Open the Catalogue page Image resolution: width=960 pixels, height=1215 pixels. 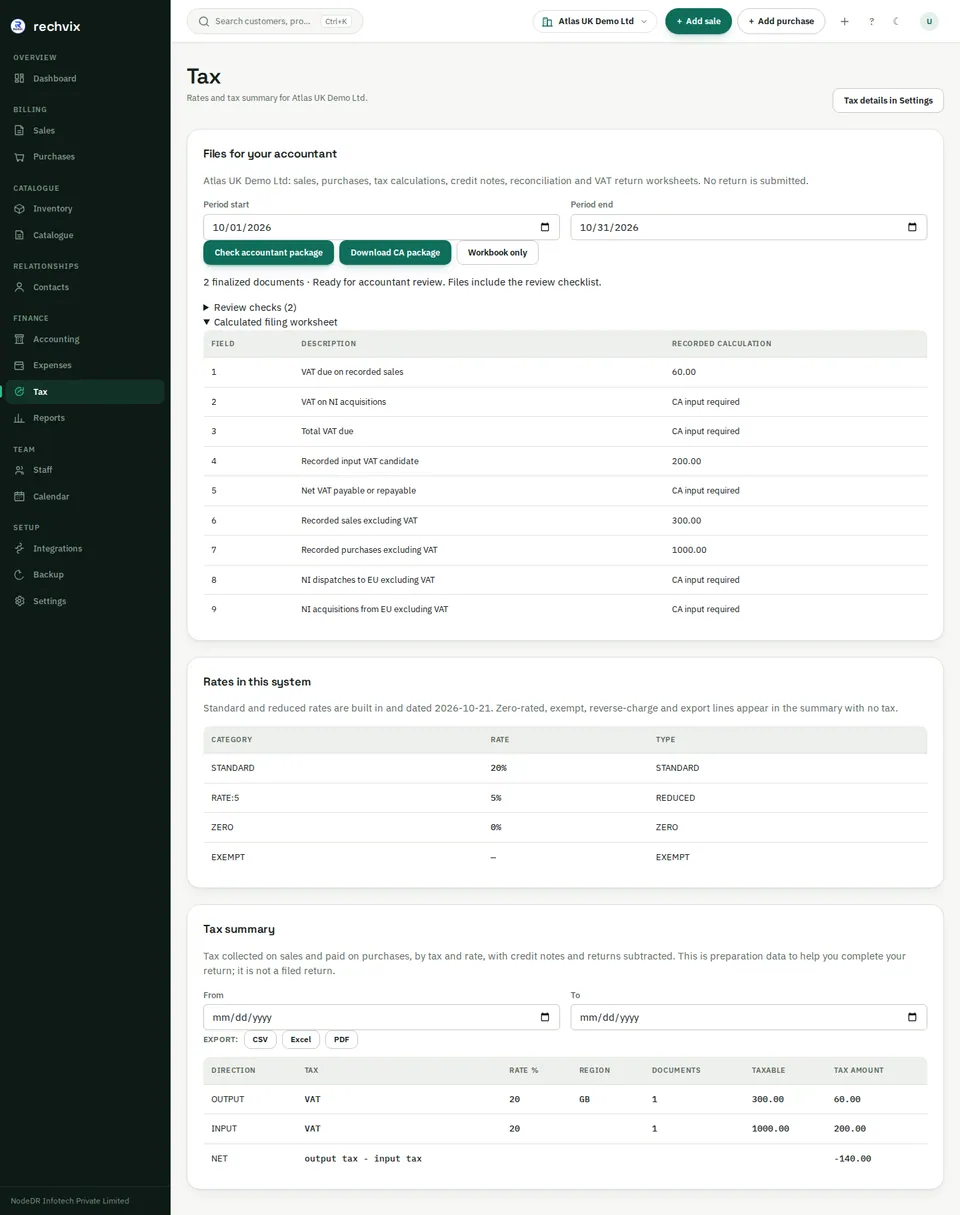pyautogui.click(x=84, y=235)
